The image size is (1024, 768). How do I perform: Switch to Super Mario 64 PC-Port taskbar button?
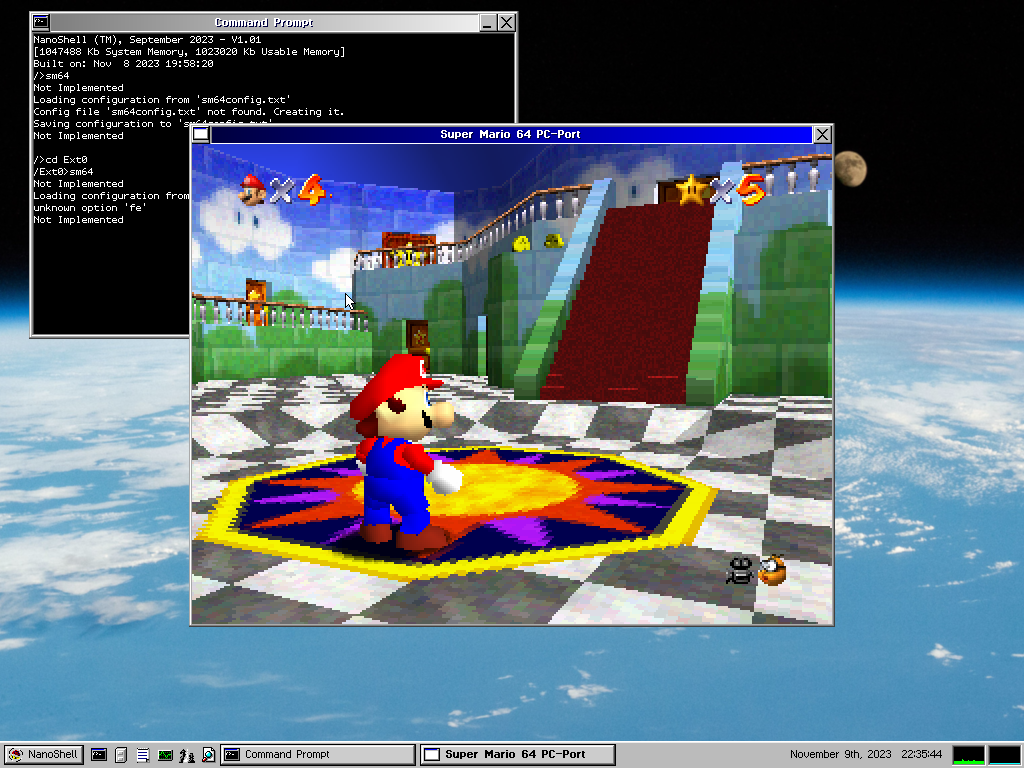[x=517, y=754]
